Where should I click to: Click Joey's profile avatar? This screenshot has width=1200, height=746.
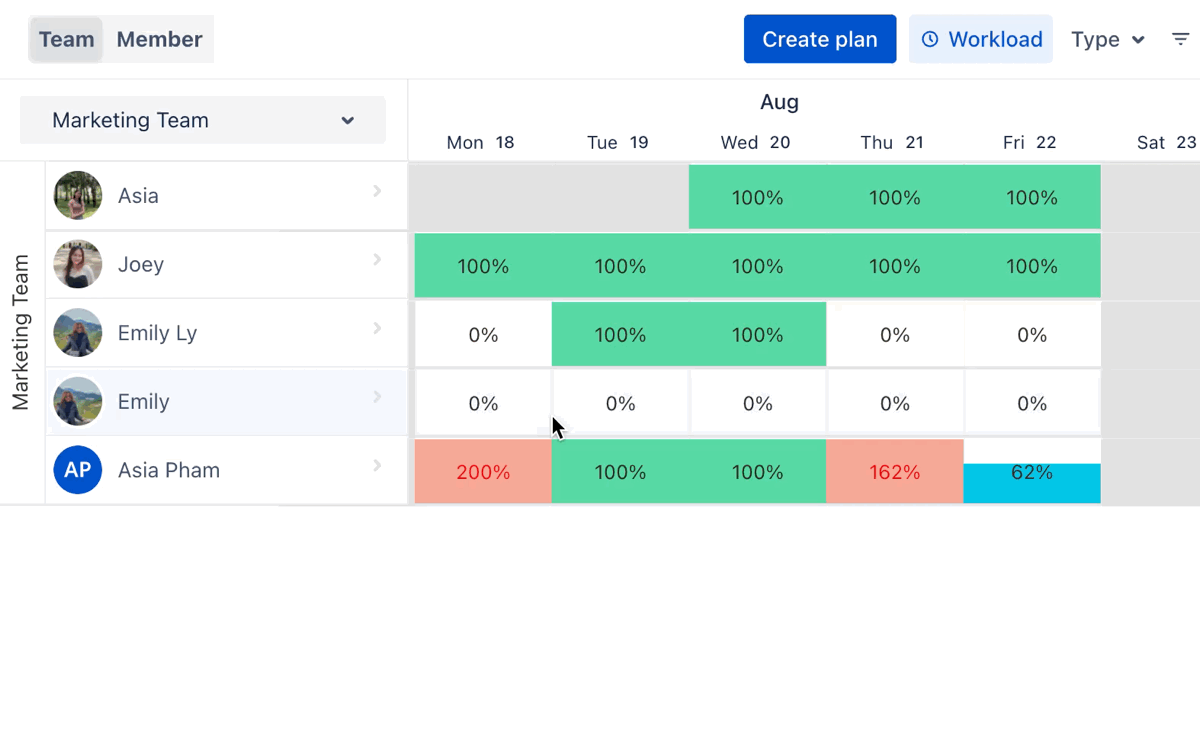(78, 264)
